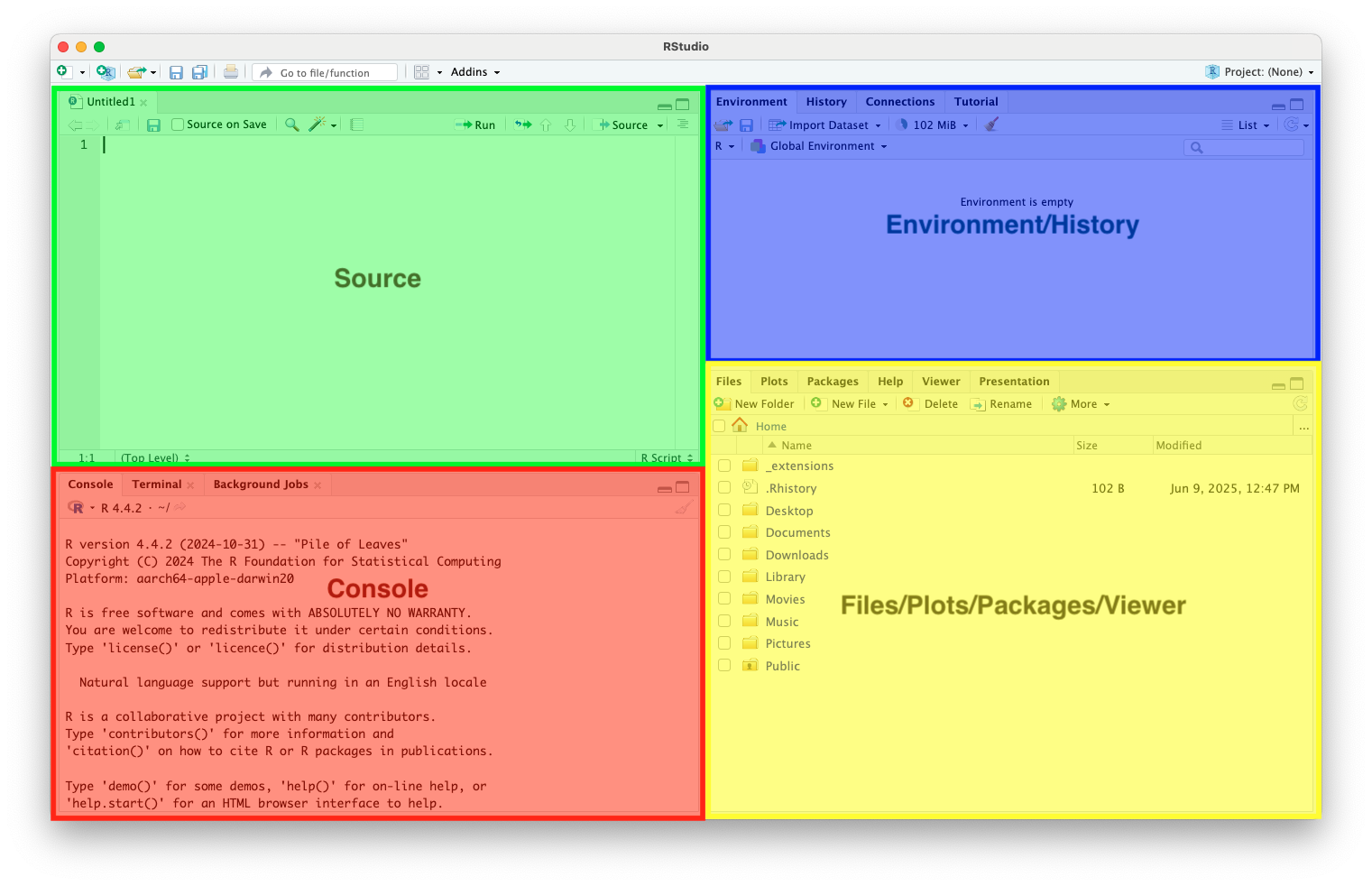Expand the Addins dropdown menu
1372x886 pixels.
tap(474, 72)
